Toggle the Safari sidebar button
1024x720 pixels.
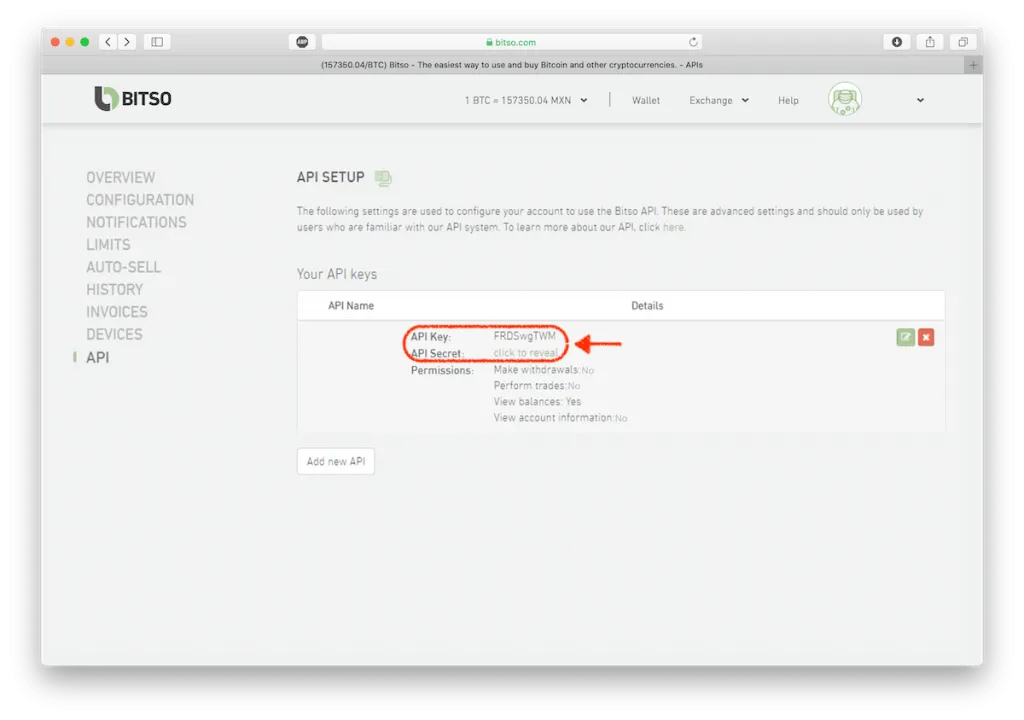point(157,42)
